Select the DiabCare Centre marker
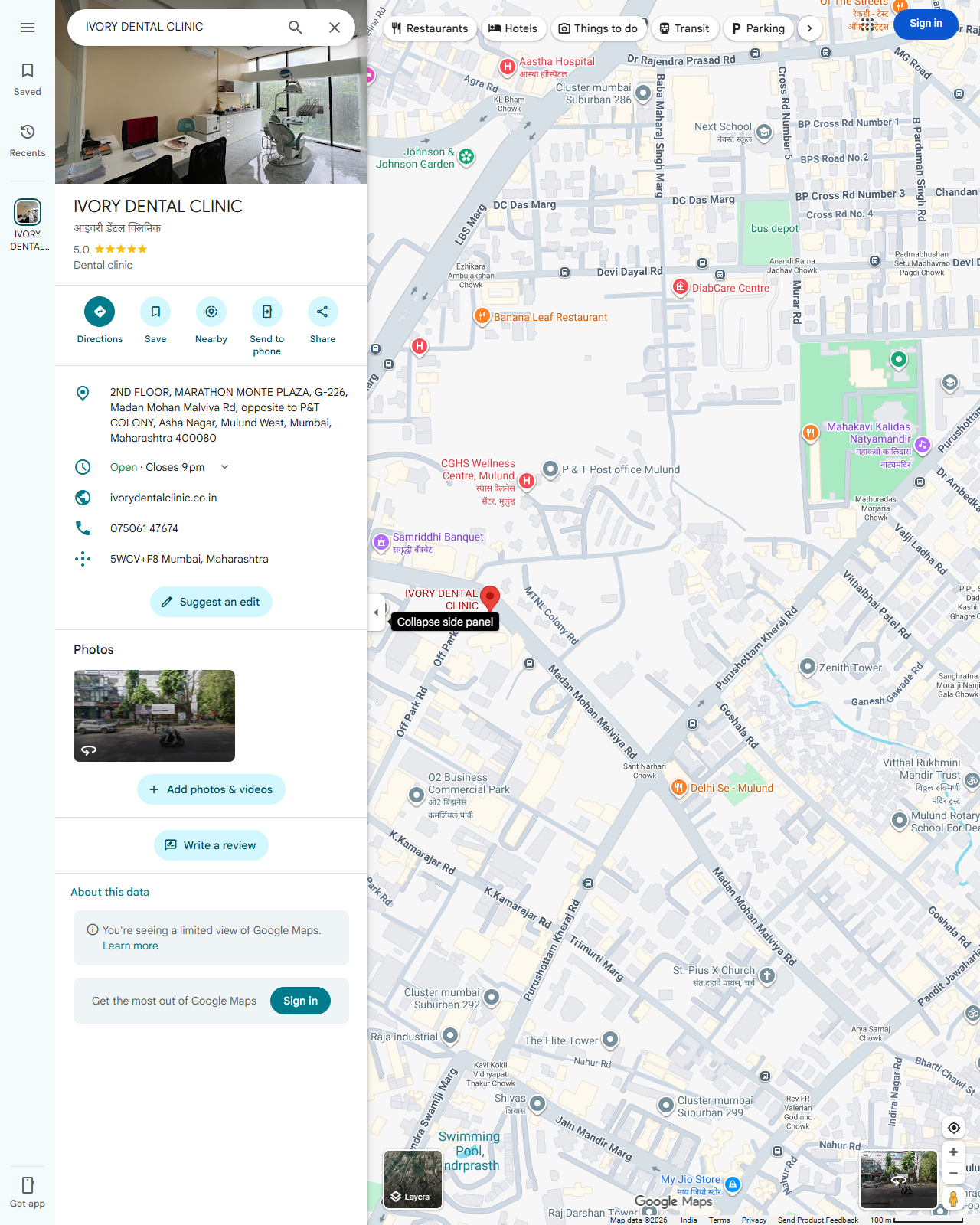 click(x=681, y=287)
